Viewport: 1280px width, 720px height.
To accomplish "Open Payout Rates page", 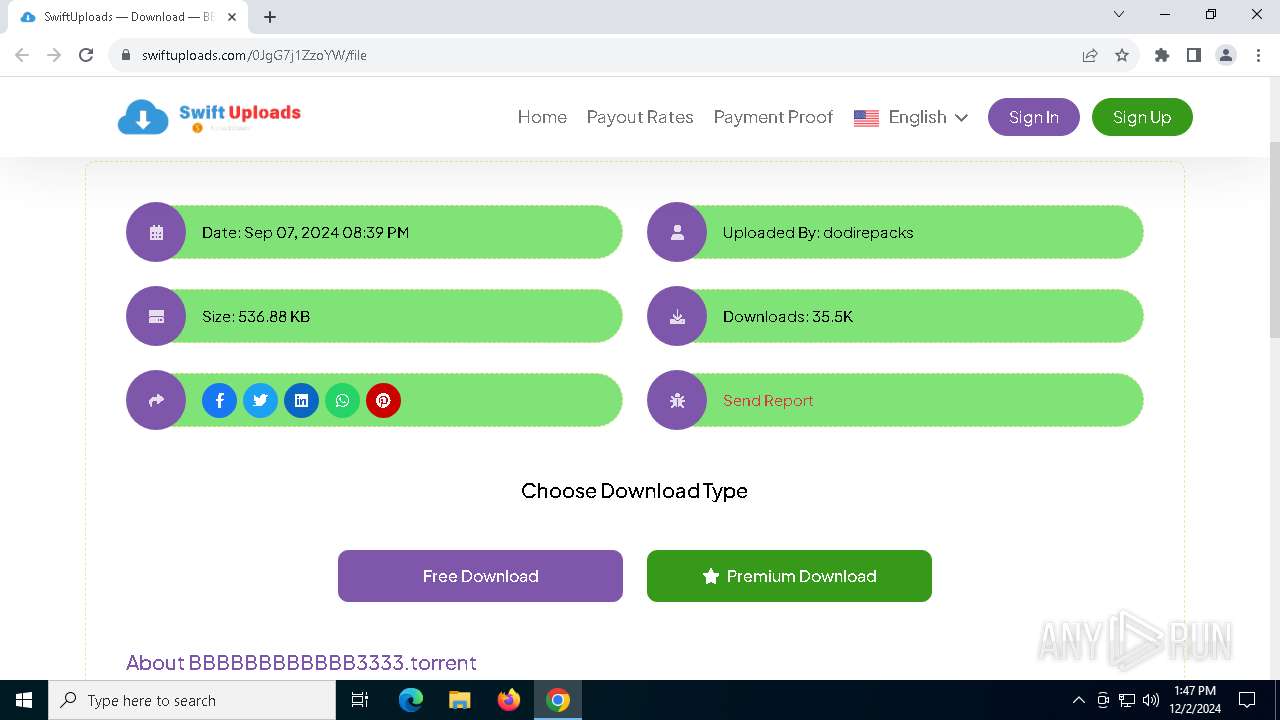I will (x=640, y=117).
